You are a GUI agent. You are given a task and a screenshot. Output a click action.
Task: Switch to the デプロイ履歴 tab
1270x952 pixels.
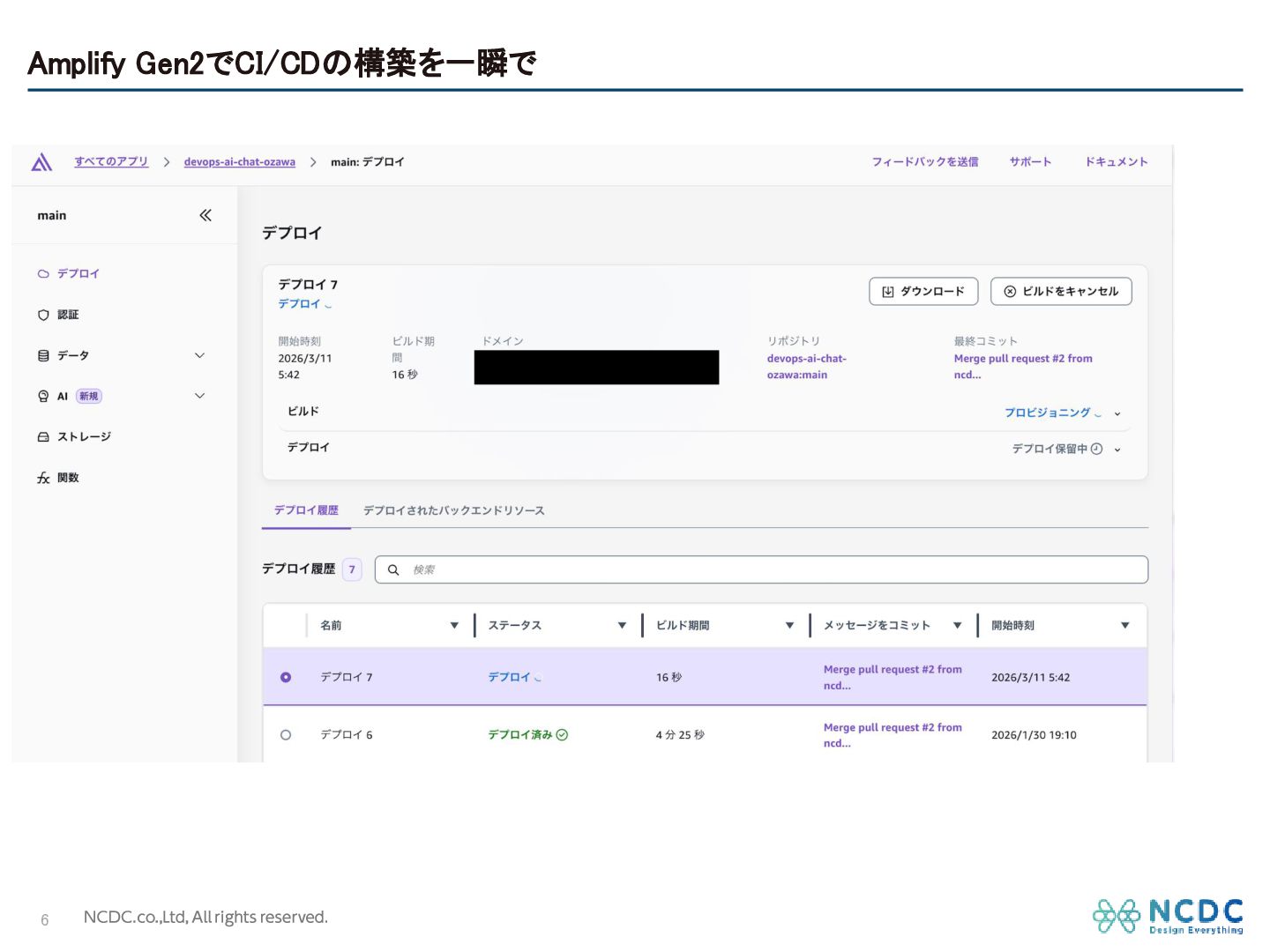tap(306, 511)
